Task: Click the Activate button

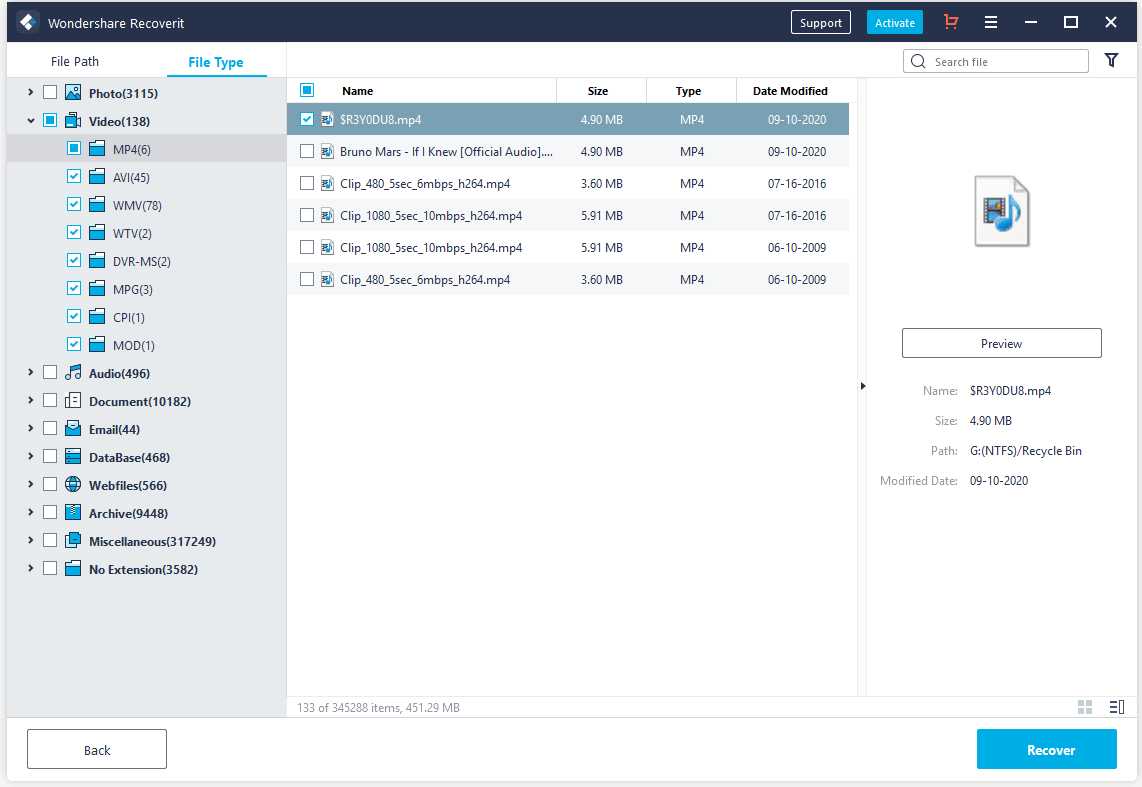Action: pyautogui.click(x=894, y=23)
